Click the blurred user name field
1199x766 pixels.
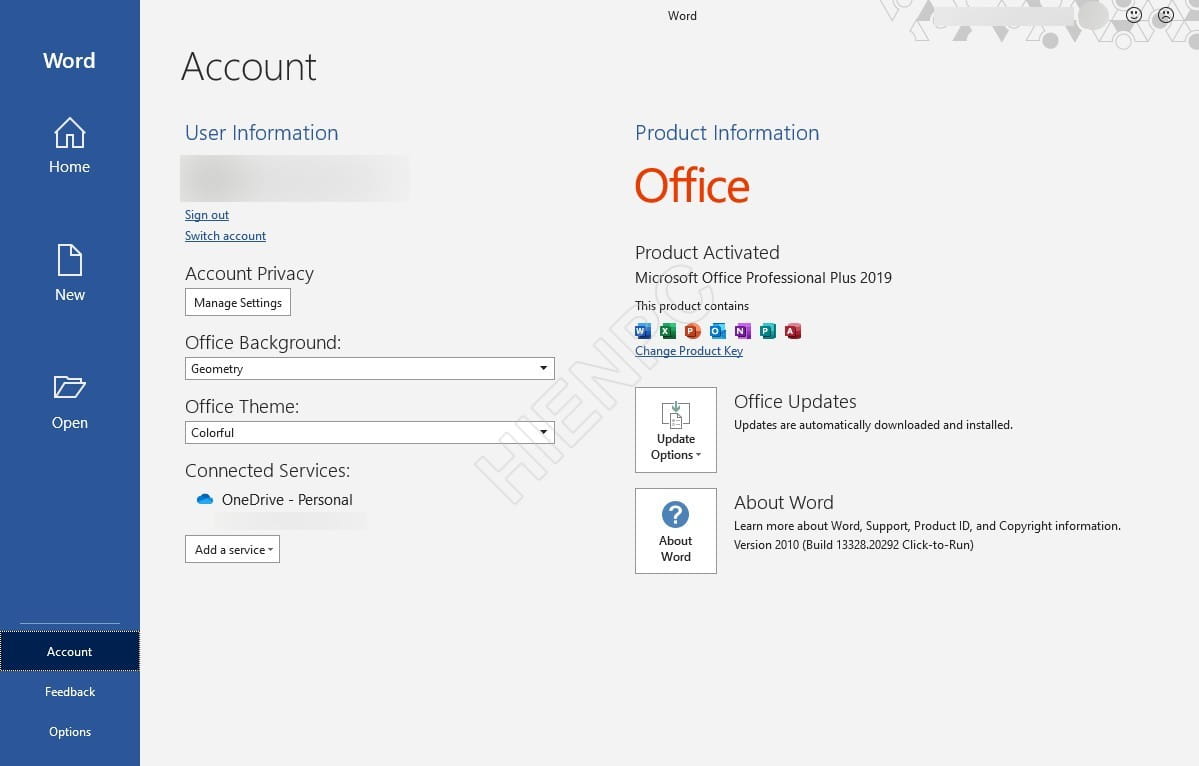294,178
